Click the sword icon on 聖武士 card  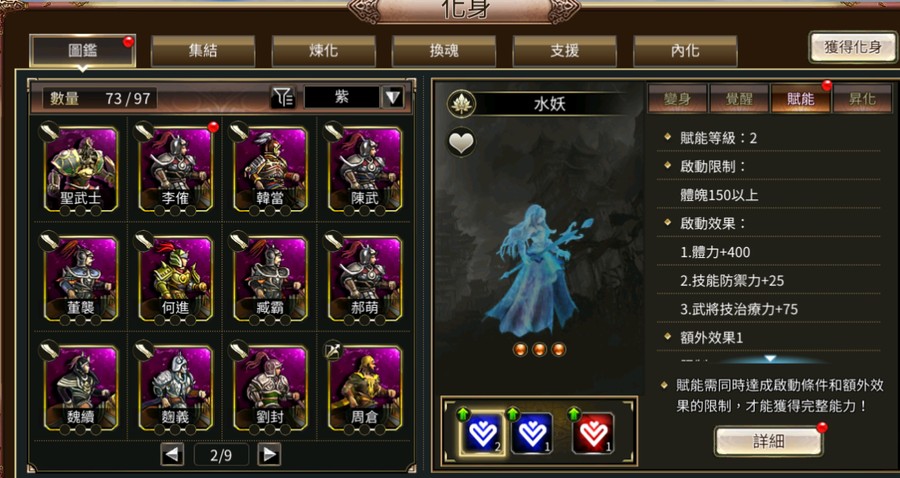(49, 132)
